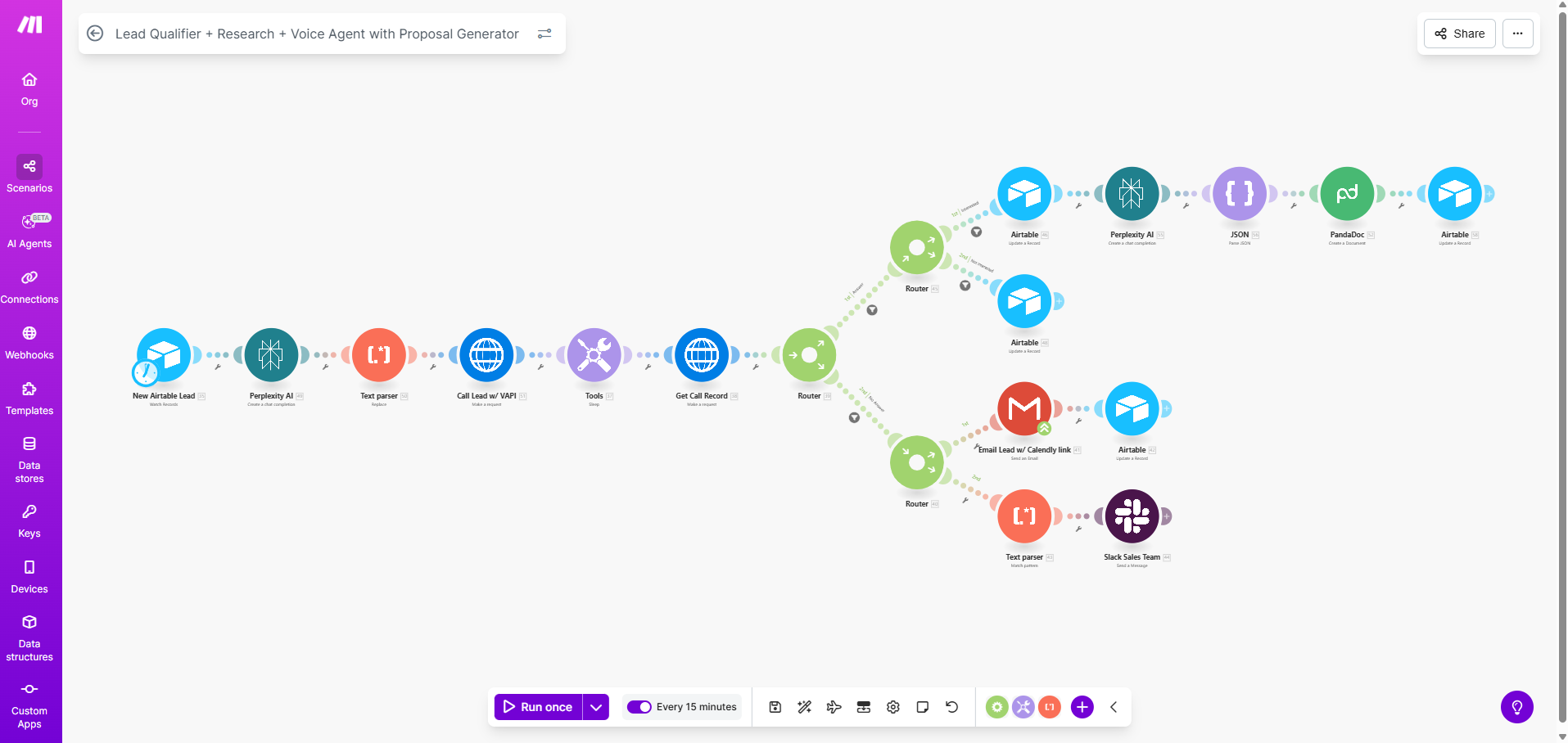
Task: Click the Share button
Action: 1459,34
